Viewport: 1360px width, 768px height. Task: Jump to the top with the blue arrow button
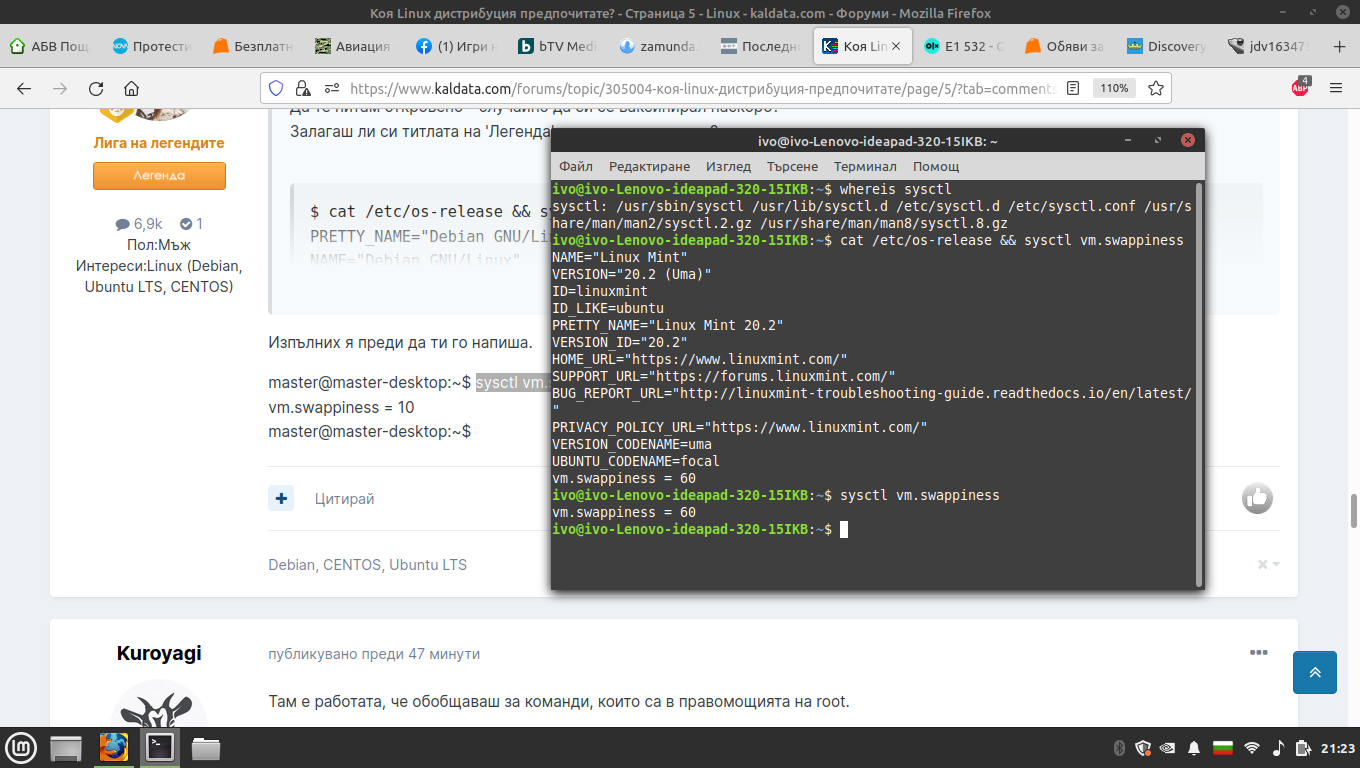click(1315, 672)
